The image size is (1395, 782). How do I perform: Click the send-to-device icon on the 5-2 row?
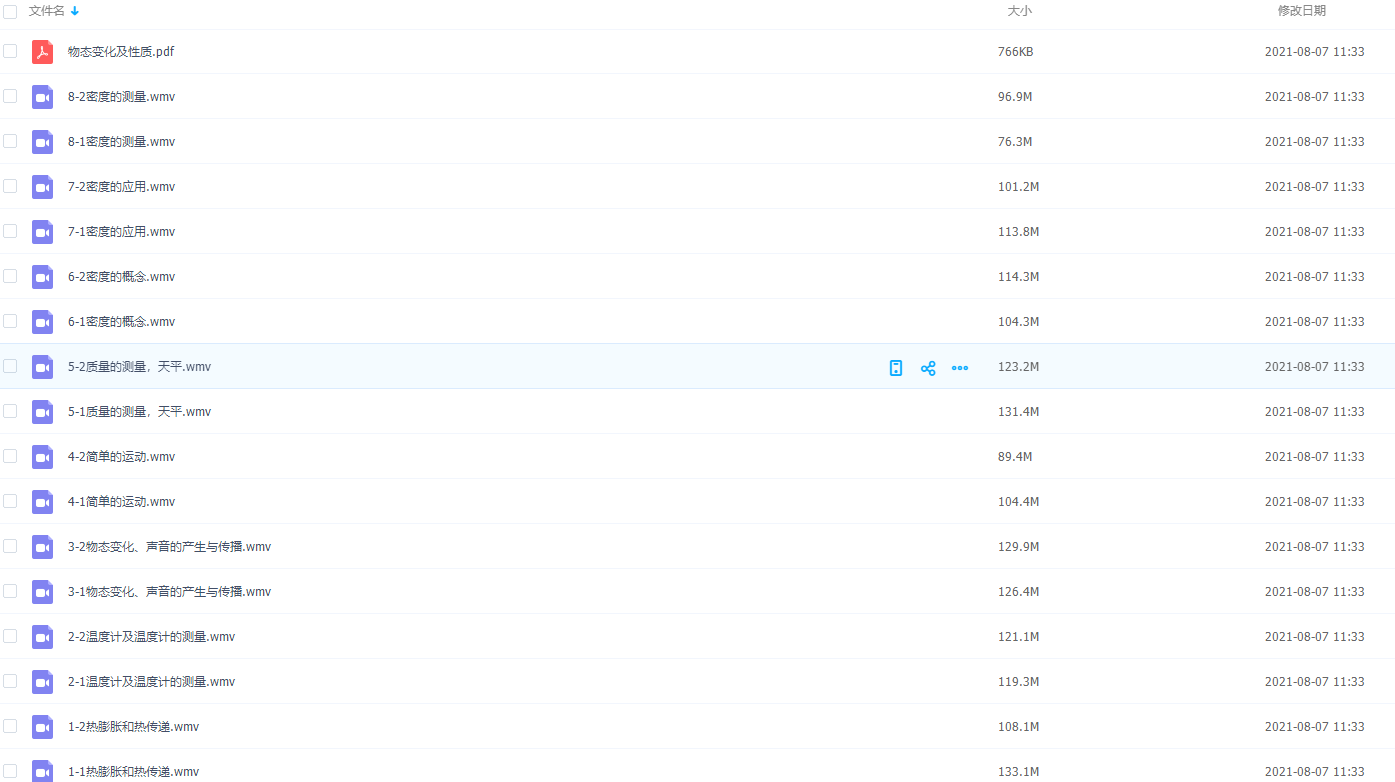pos(896,368)
